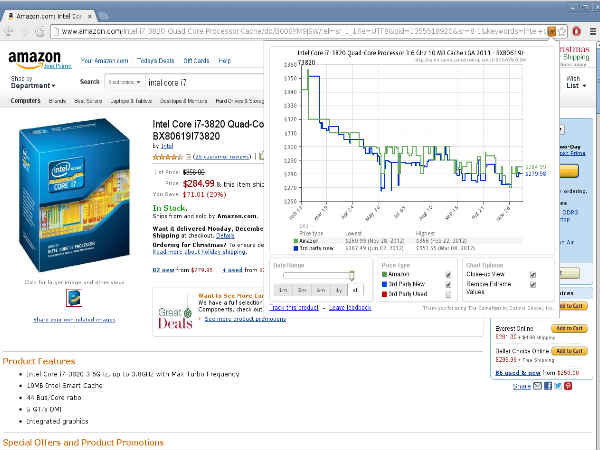Viewport: 600px width, 450px height.
Task: Open Best Sellers in sub-navigation
Action: click(x=88, y=101)
